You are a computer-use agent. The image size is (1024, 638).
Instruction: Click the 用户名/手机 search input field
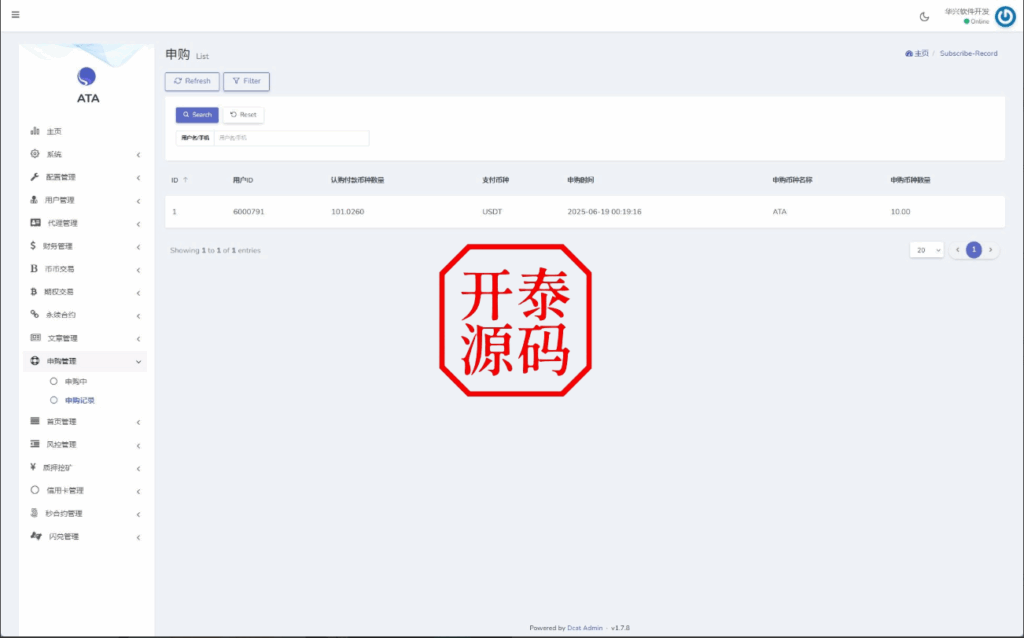(291, 138)
